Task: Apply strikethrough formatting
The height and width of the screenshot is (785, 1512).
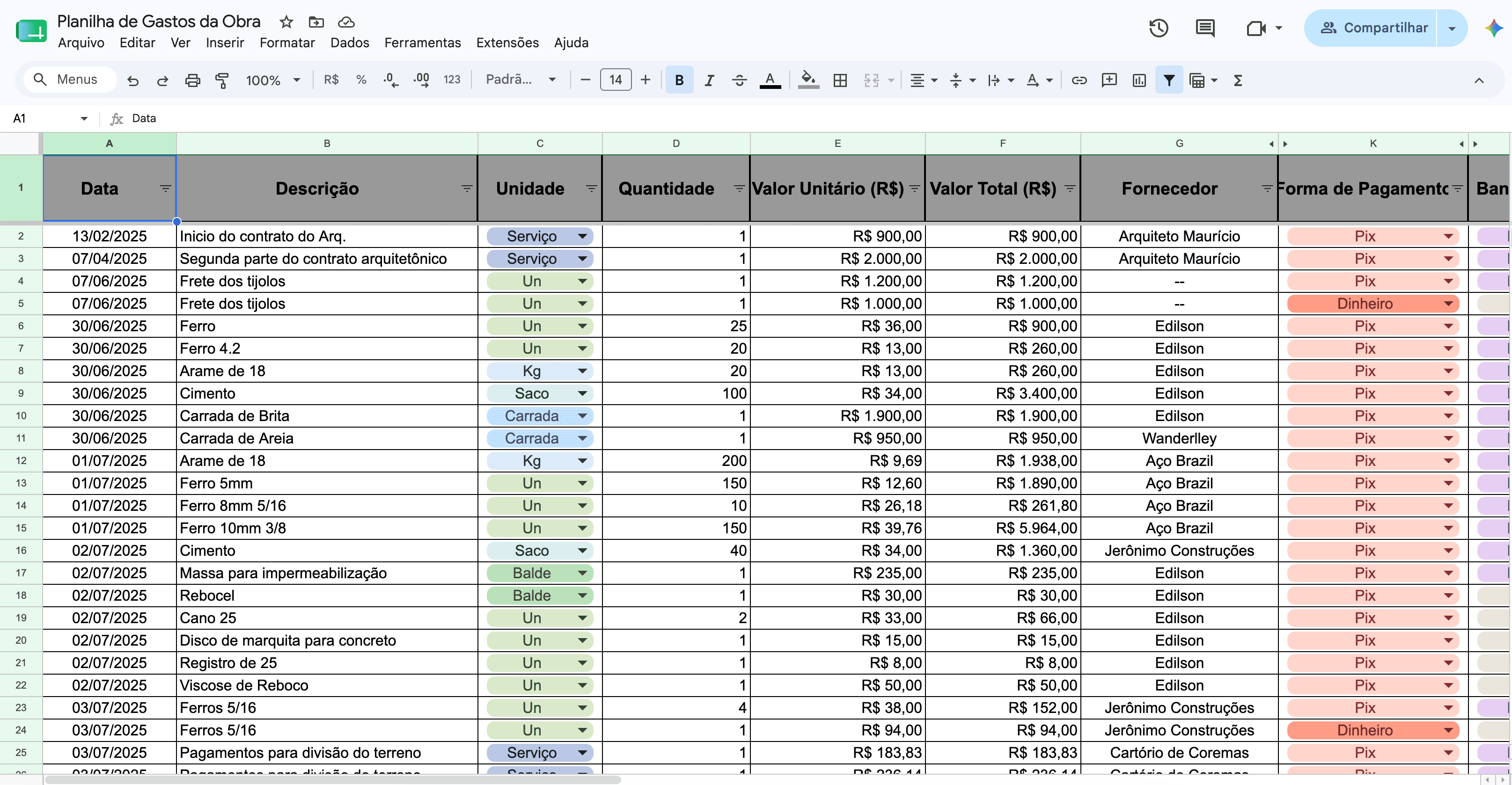Action: 740,80
